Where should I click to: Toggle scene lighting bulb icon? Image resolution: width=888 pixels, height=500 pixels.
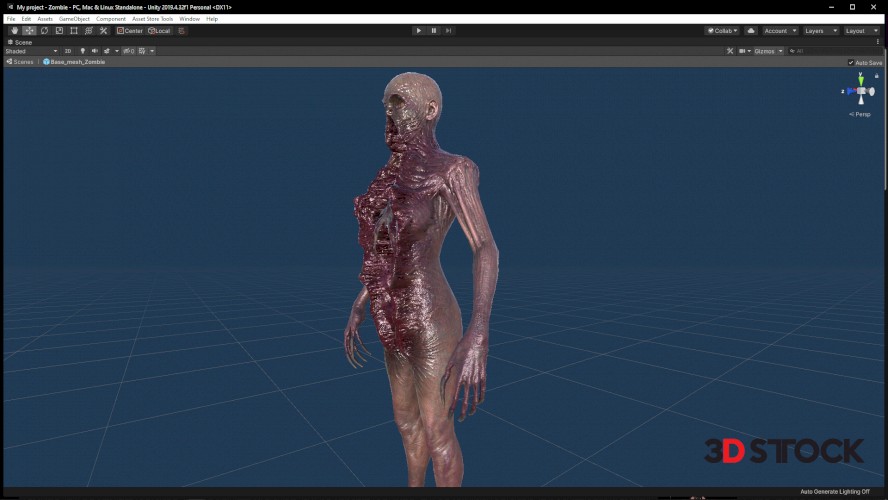click(x=83, y=51)
